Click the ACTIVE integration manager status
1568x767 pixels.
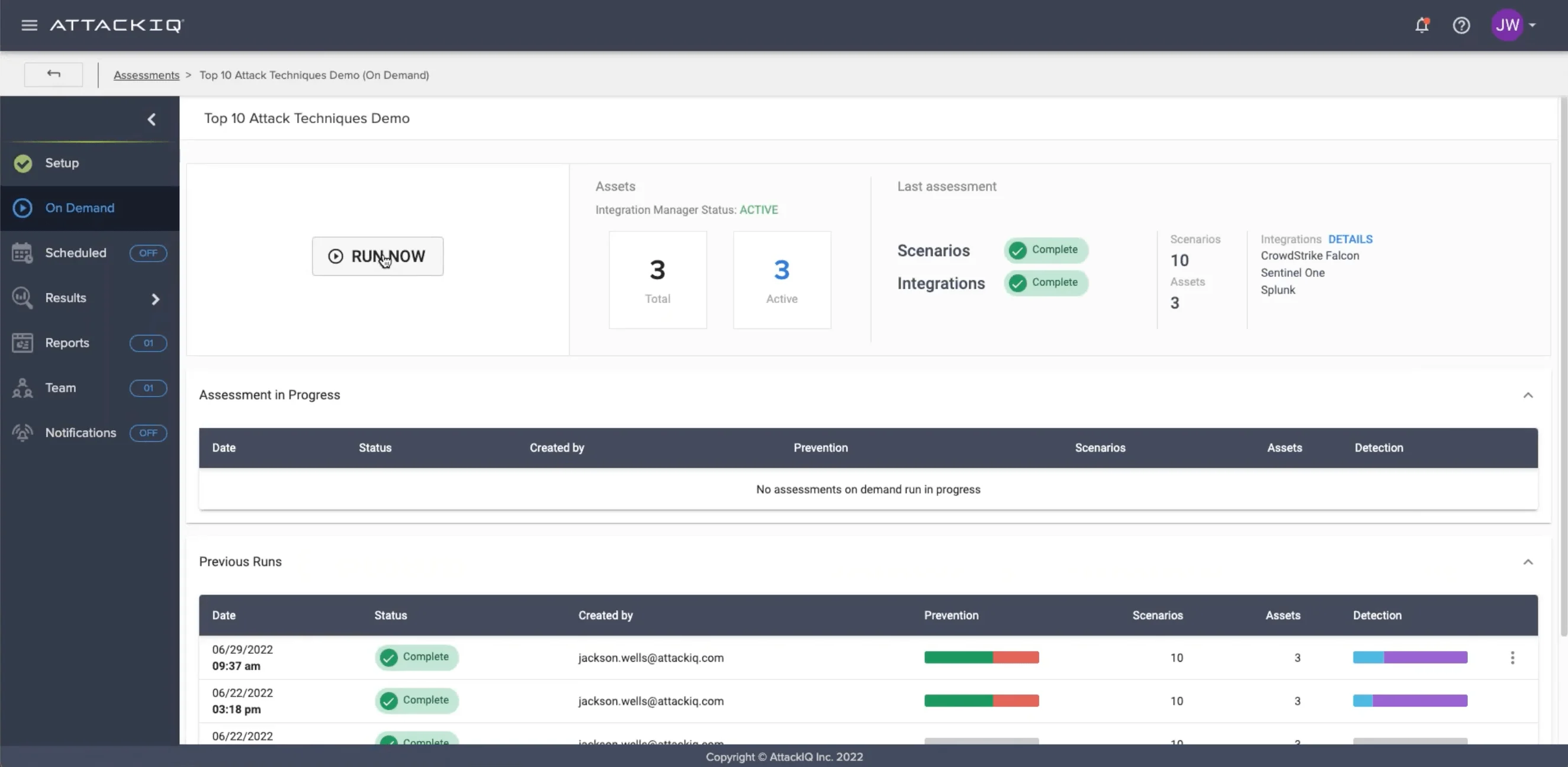(759, 210)
